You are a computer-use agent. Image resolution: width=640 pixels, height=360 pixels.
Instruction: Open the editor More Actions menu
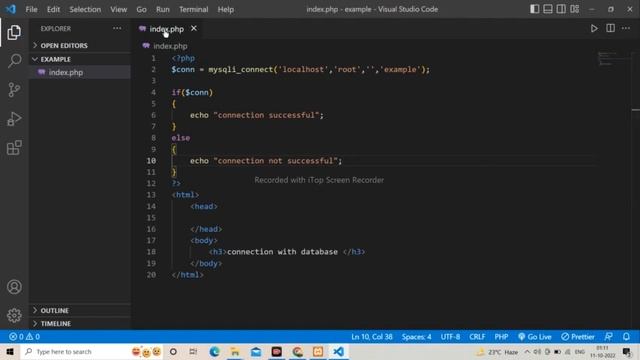[626, 28]
